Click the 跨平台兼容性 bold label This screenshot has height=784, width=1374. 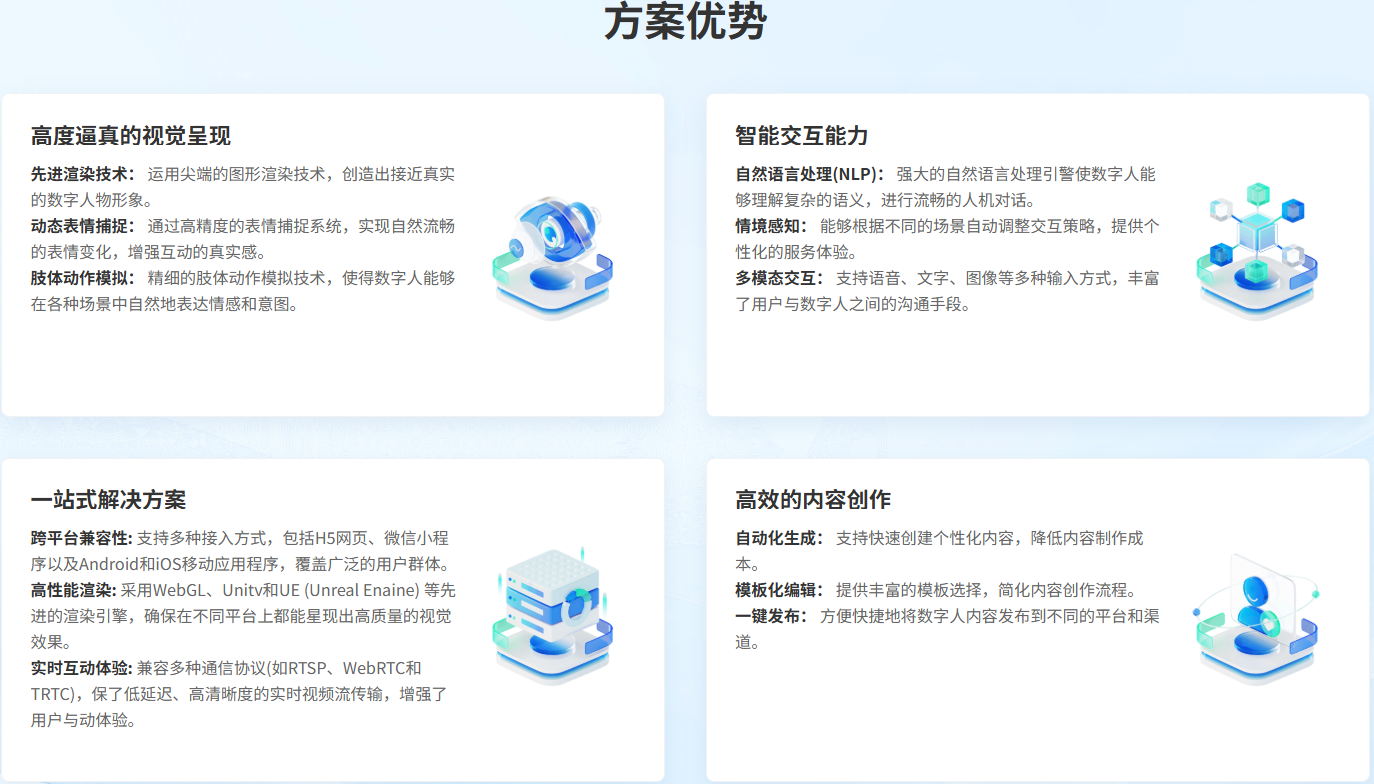(81, 538)
